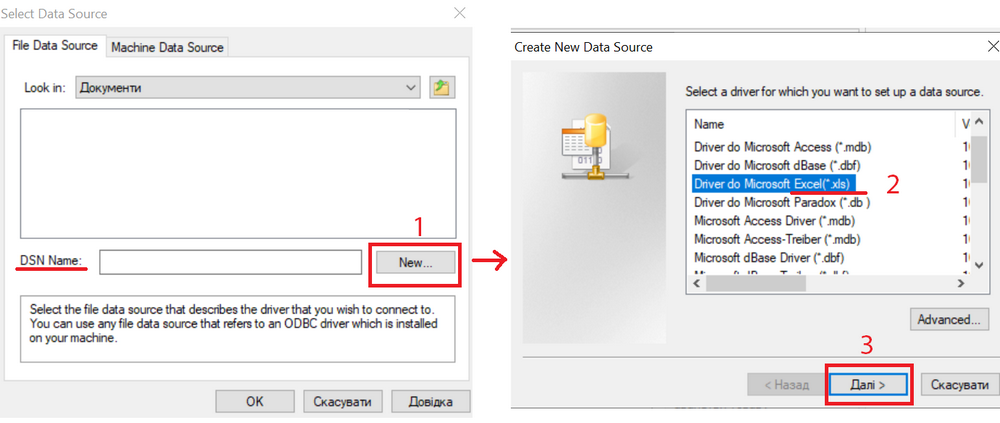Click OK in Select Data Source
The image size is (1000, 423).
(254, 401)
